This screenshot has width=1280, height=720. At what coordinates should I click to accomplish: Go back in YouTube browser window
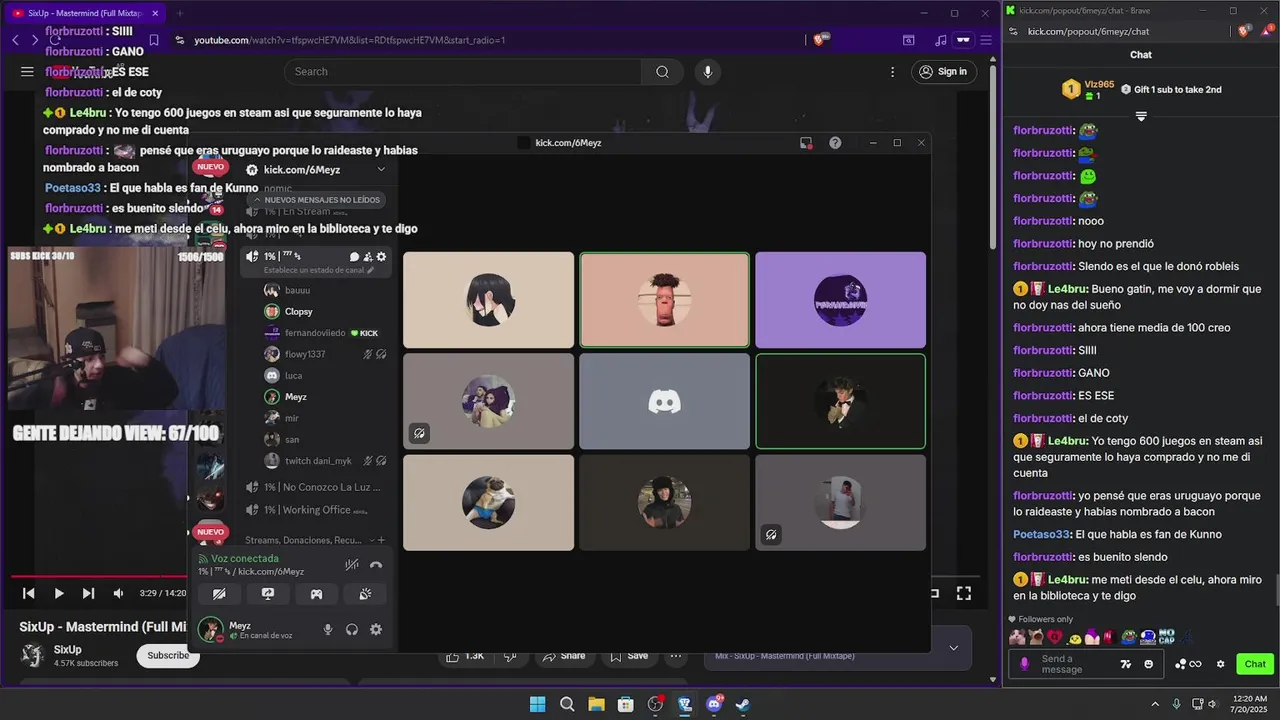coord(15,40)
